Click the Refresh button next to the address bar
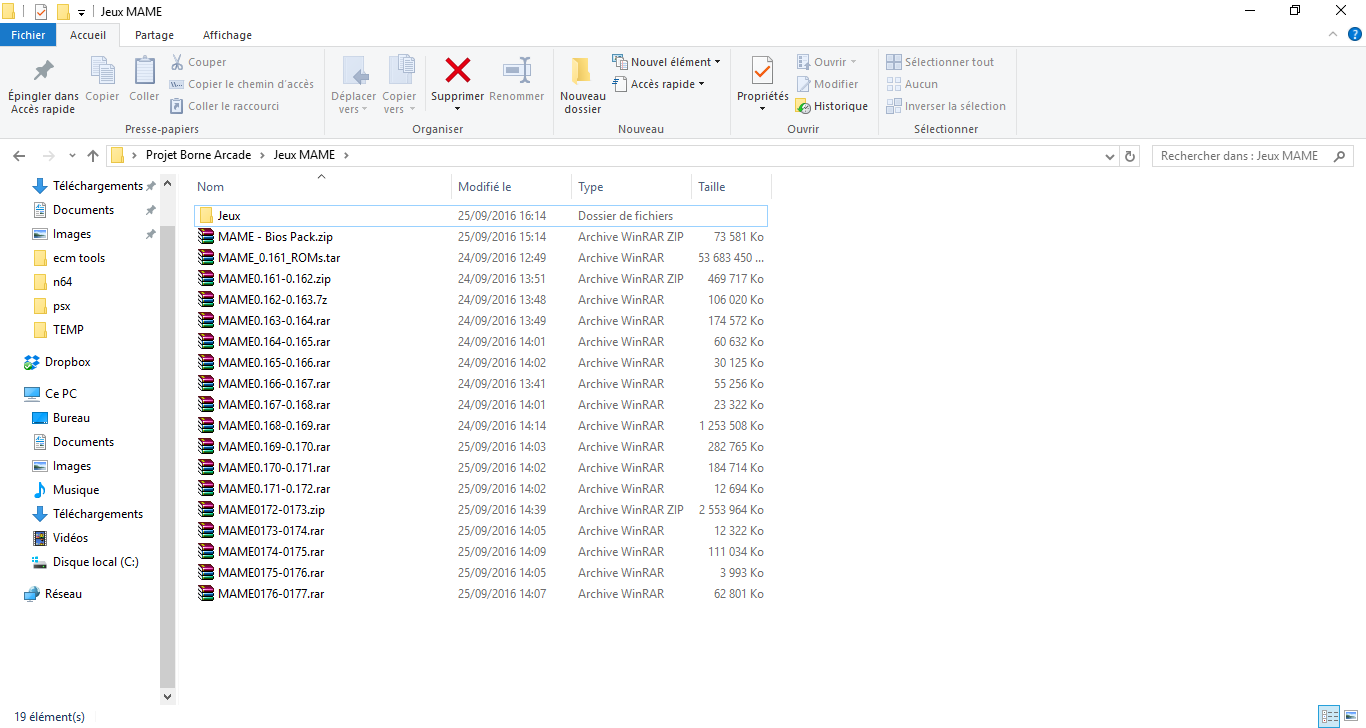Image resolution: width=1366 pixels, height=728 pixels. click(x=1130, y=156)
